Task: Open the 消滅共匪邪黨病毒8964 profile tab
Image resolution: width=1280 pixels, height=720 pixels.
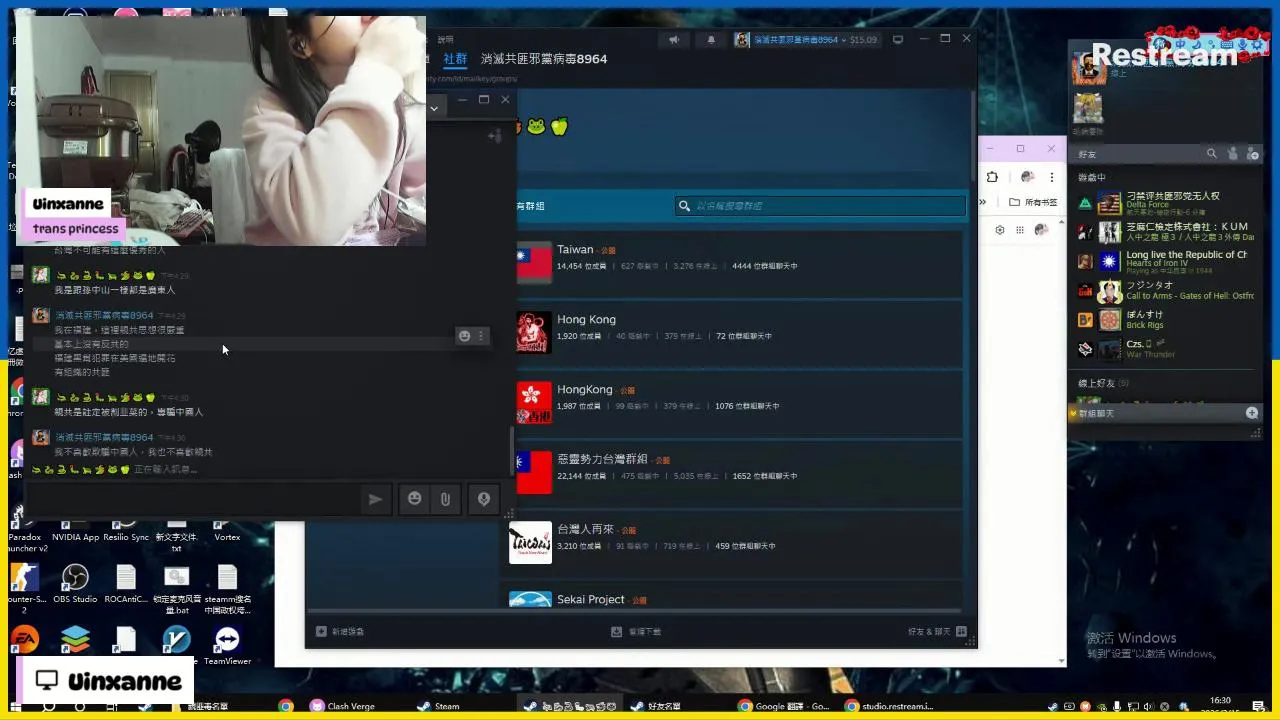Action: point(544,59)
